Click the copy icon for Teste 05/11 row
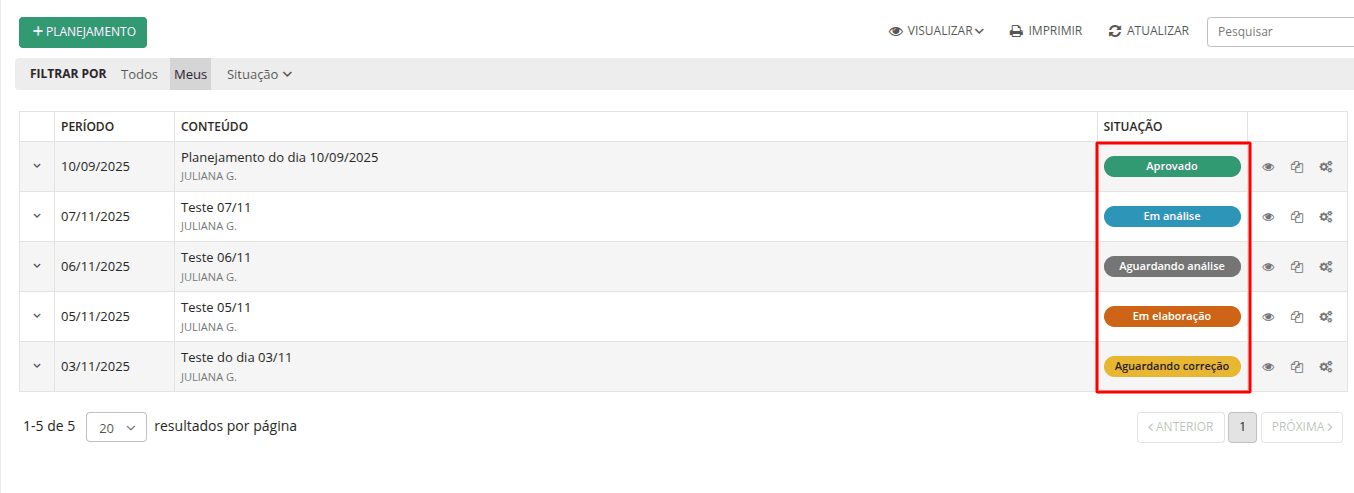Image resolution: width=1354 pixels, height=493 pixels. click(x=1297, y=317)
